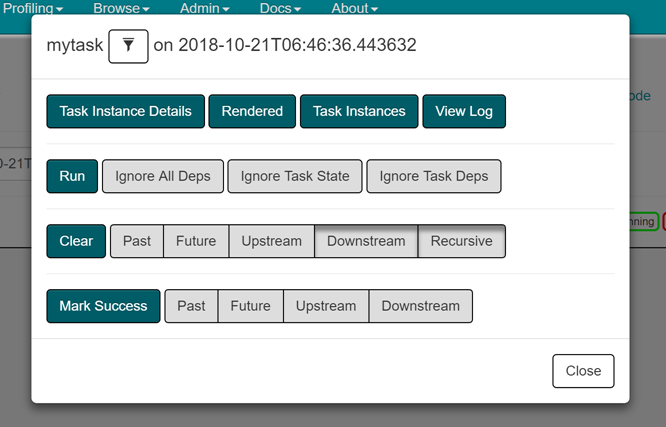Click the filter funnel icon next to mytask
The width and height of the screenshot is (666, 427).
128,46
